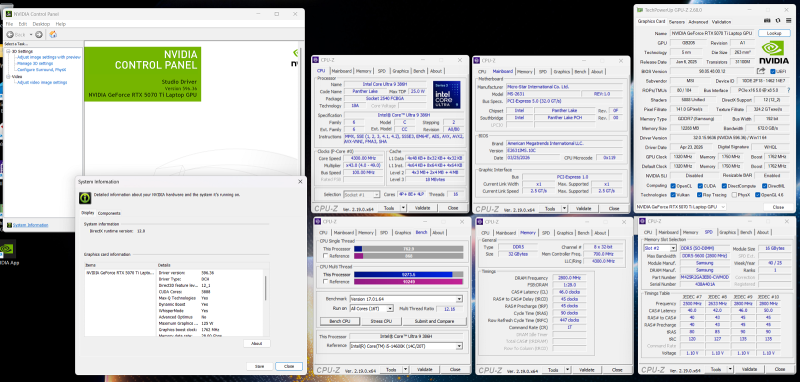Click title icon of CPU-Z window showing CPU tab
Screen dimensions: 800x382
[x=316, y=60]
